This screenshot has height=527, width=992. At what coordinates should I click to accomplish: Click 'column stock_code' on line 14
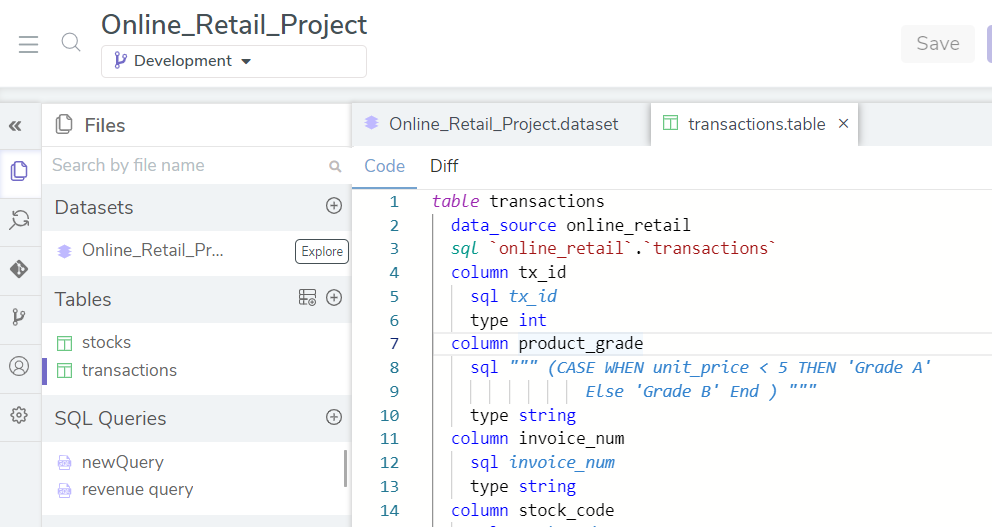(x=533, y=511)
